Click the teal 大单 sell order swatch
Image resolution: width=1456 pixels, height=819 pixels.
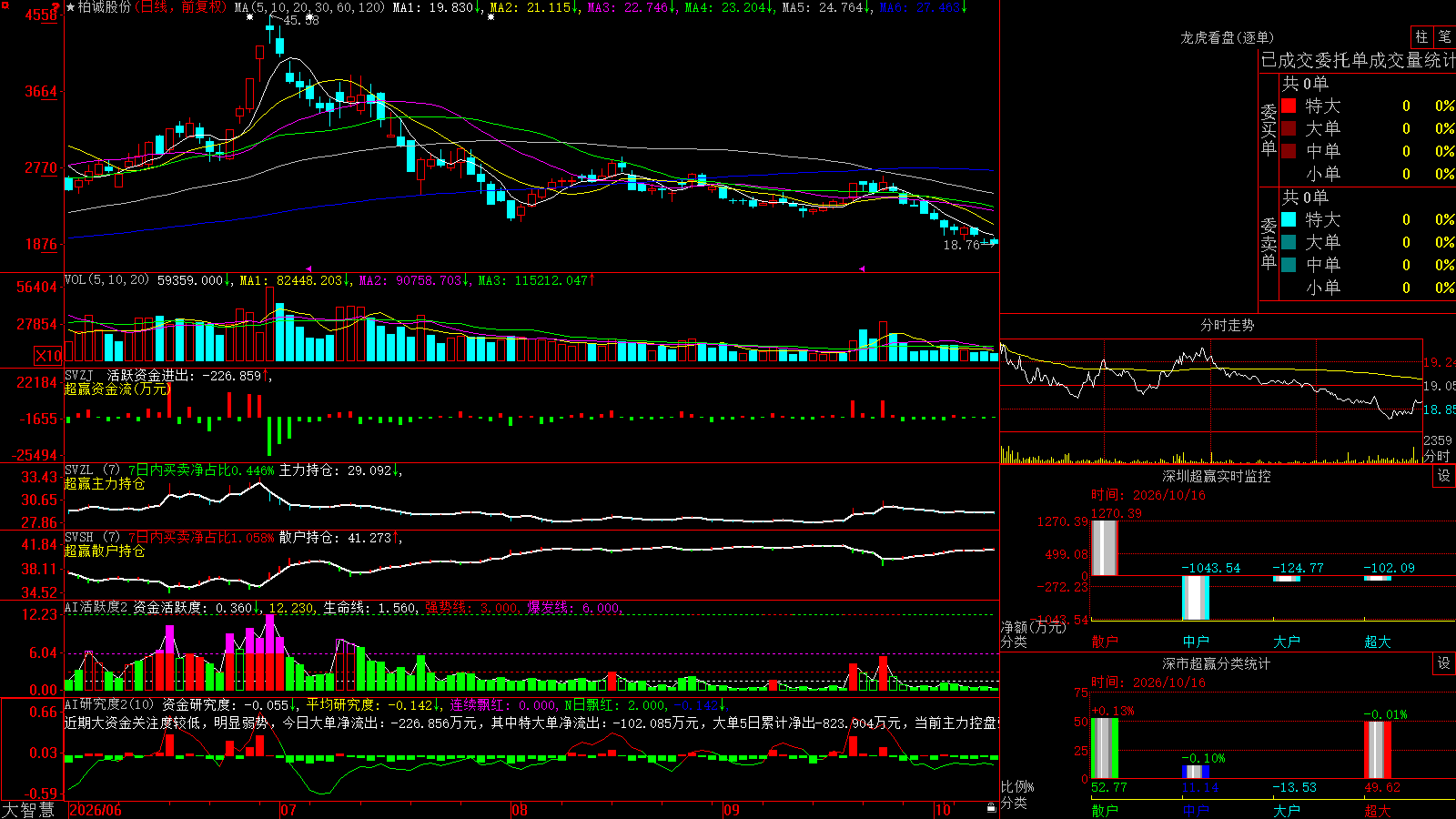point(1289,242)
